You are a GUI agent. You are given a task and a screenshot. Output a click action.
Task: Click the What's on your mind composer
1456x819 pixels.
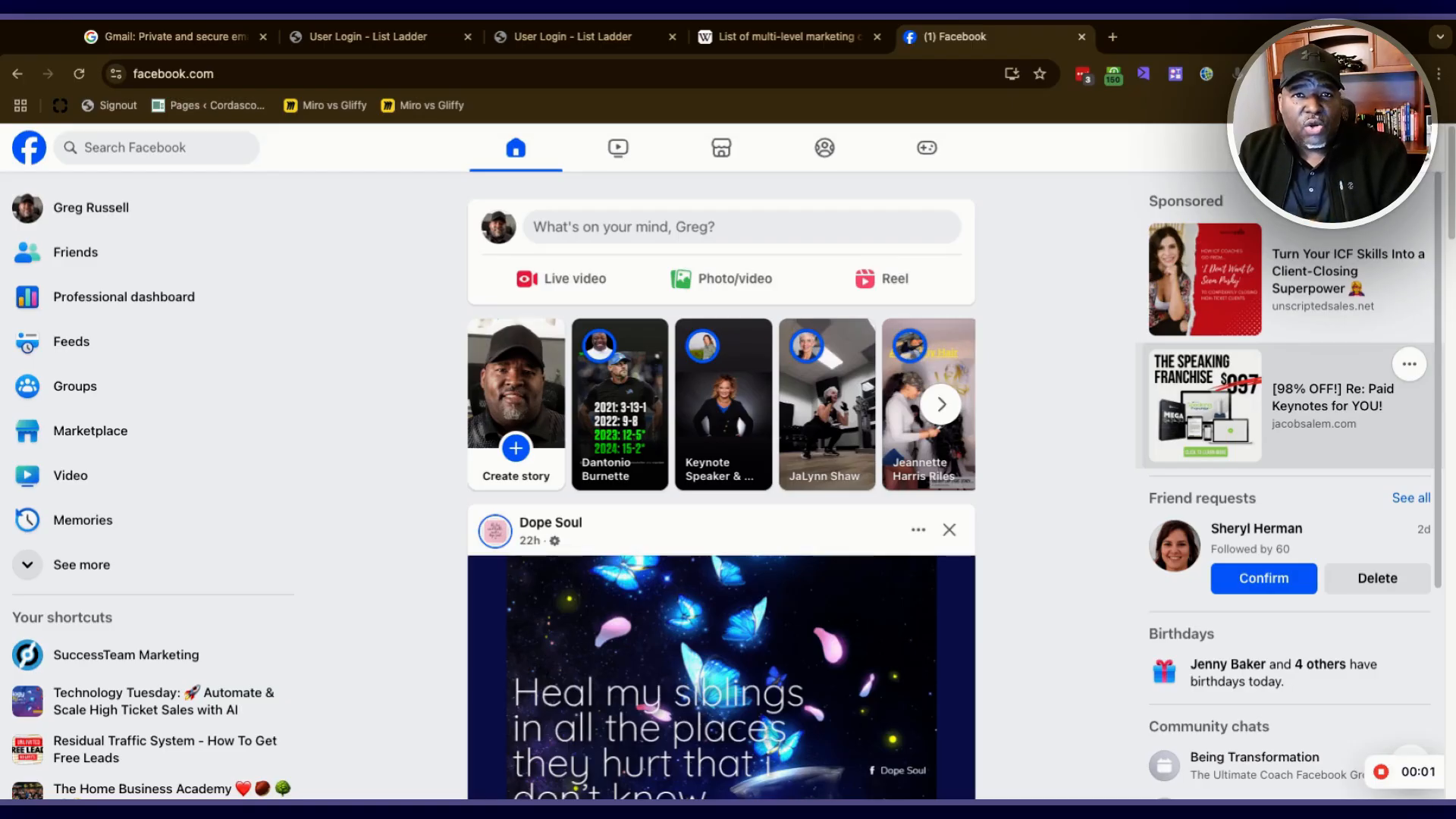coord(742,227)
